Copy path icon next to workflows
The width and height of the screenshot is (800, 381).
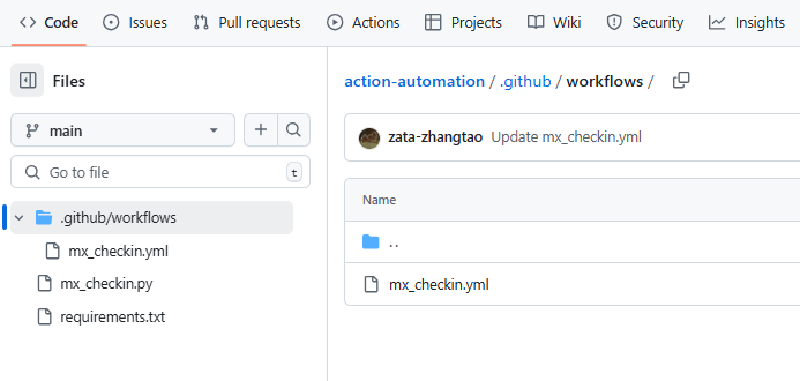click(681, 81)
